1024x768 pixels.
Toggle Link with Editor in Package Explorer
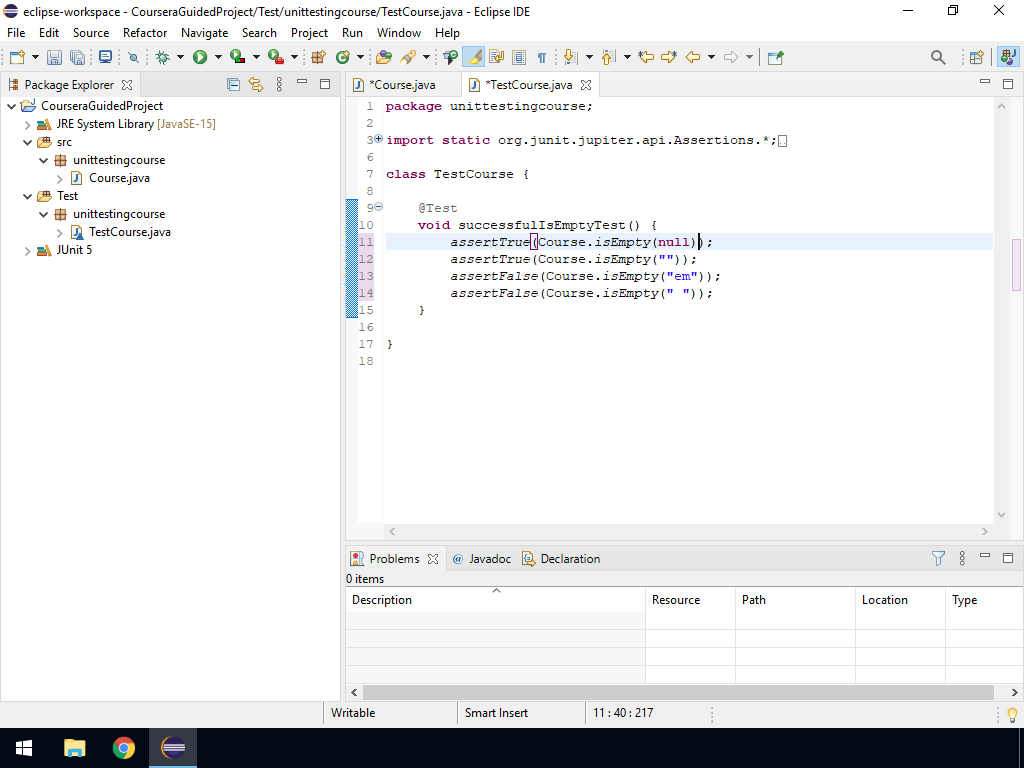click(x=255, y=85)
